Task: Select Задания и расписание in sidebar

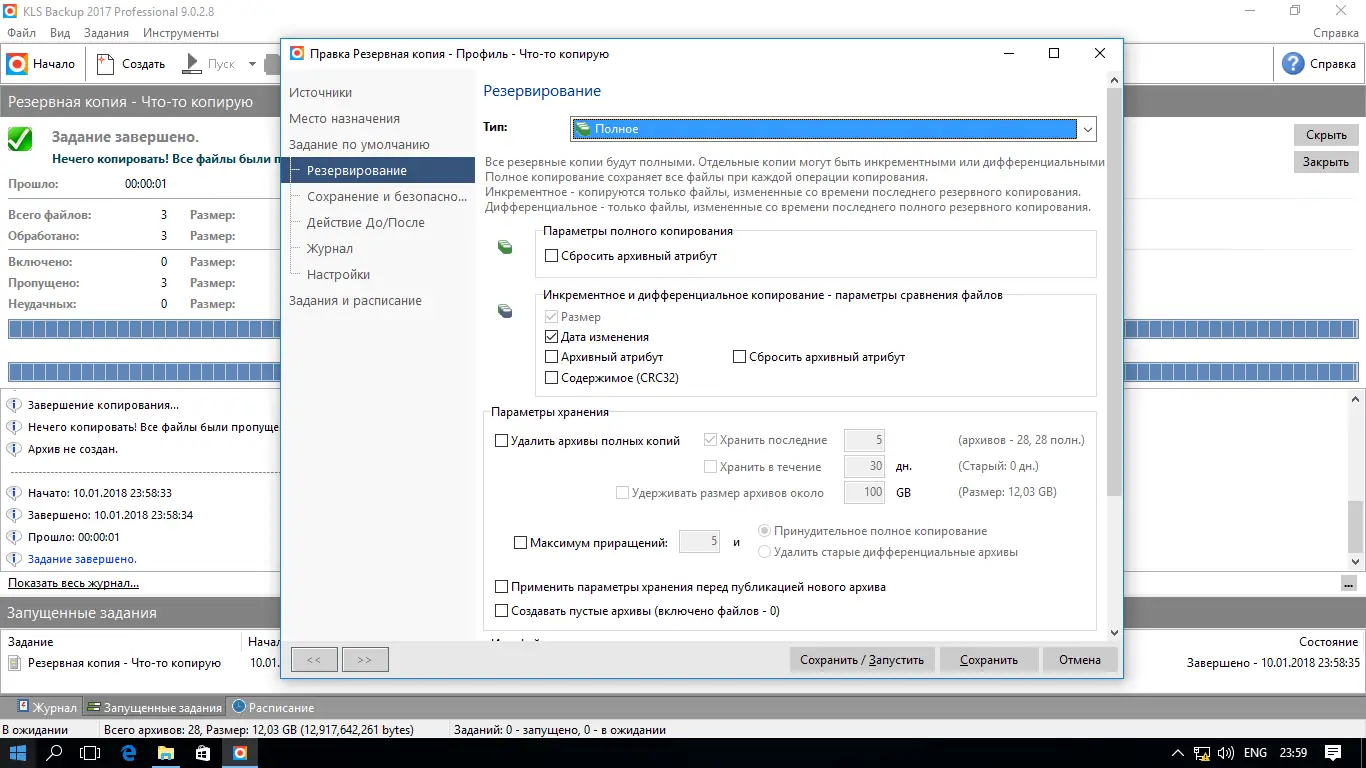Action: (x=355, y=301)
